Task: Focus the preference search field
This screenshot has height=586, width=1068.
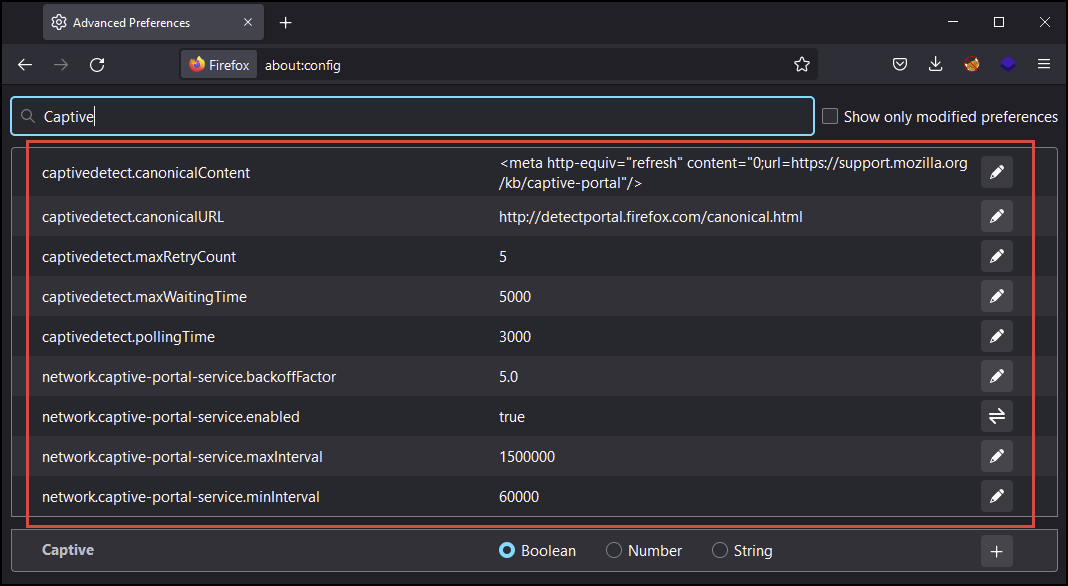Action: 412,117
